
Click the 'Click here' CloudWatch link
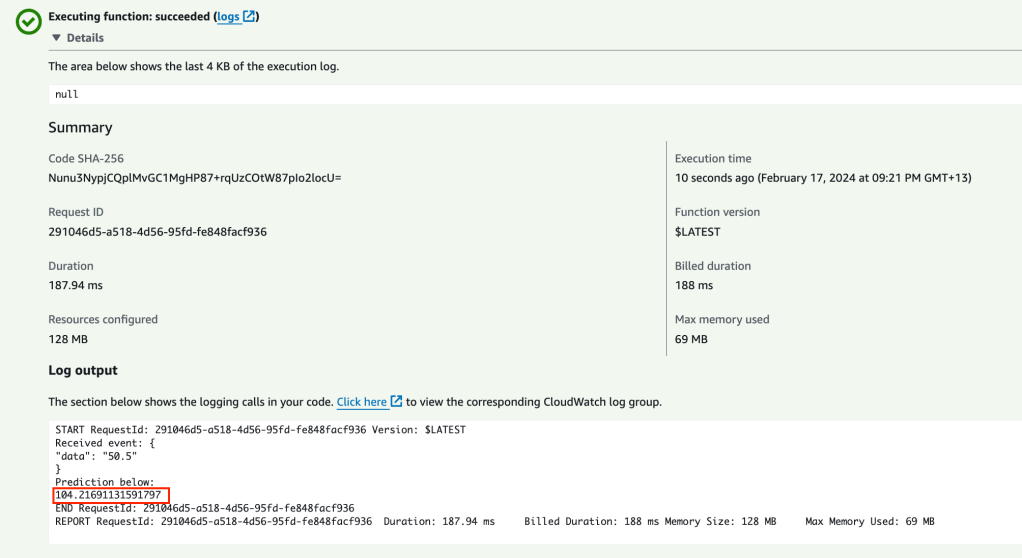tap(361, 402)
